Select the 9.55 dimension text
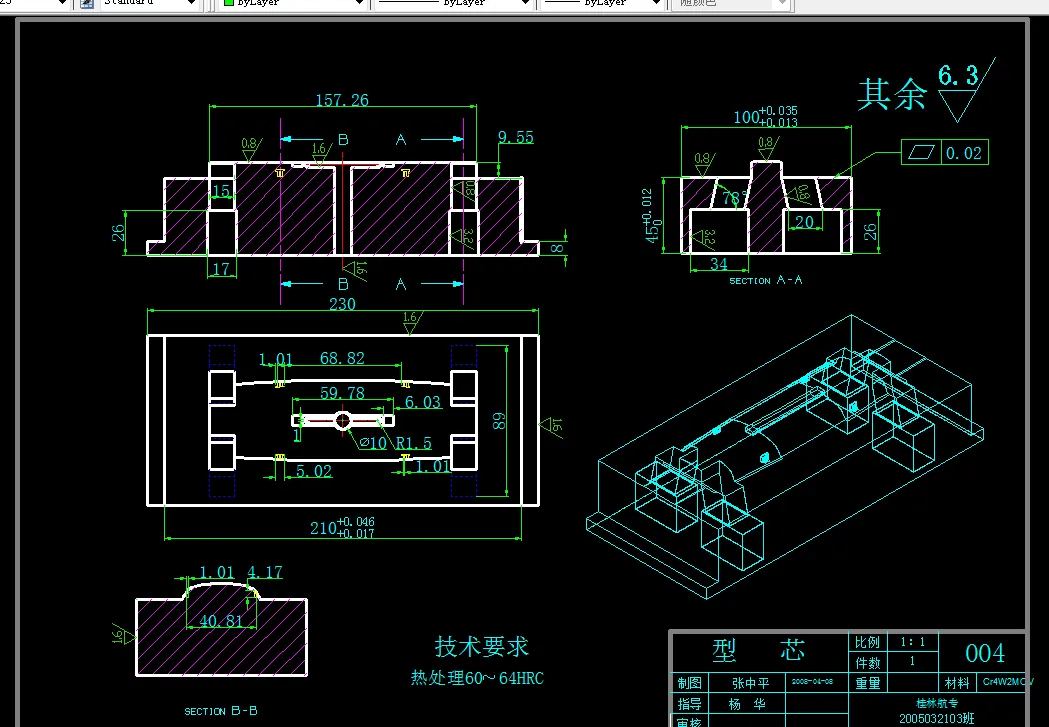The width and height of the screenshot is (1049, 727). [515, 137]
